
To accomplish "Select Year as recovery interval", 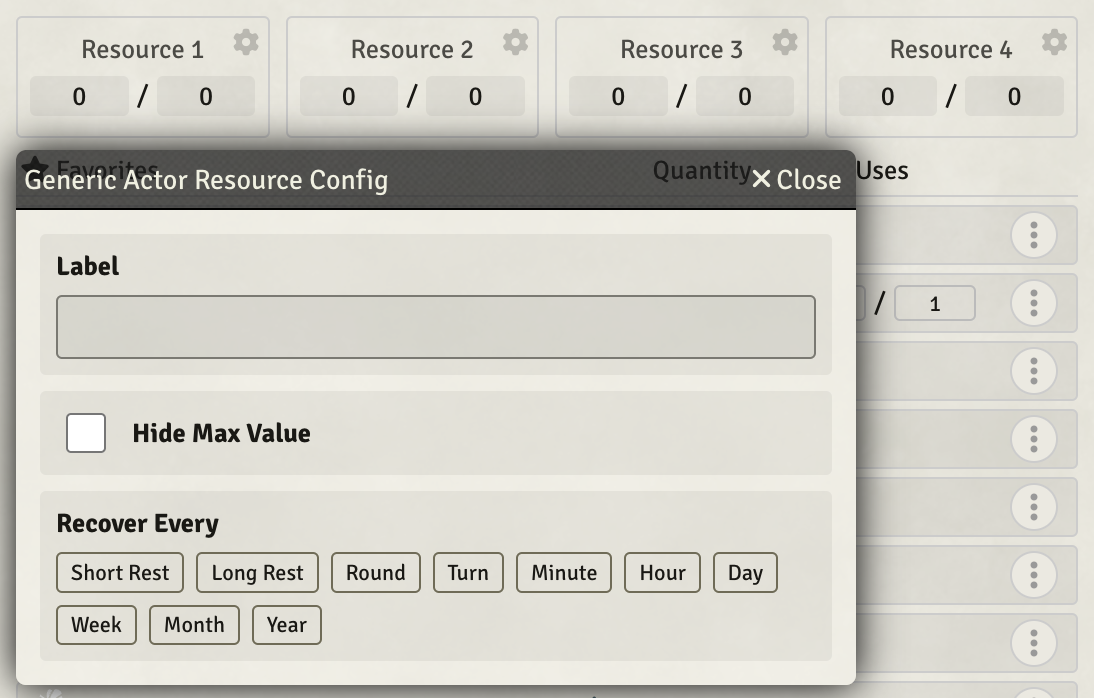I will (287, 624).
